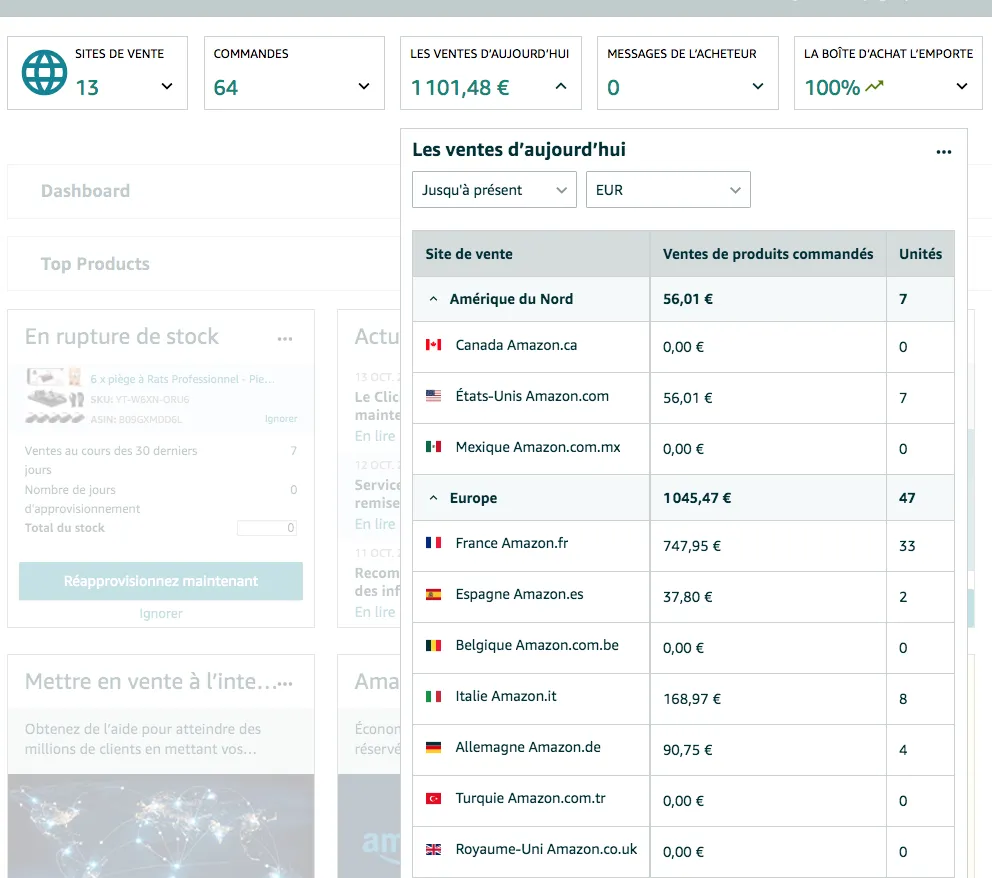Click the Unités column header
The image size is (992, 878).
tap(921, 254)
